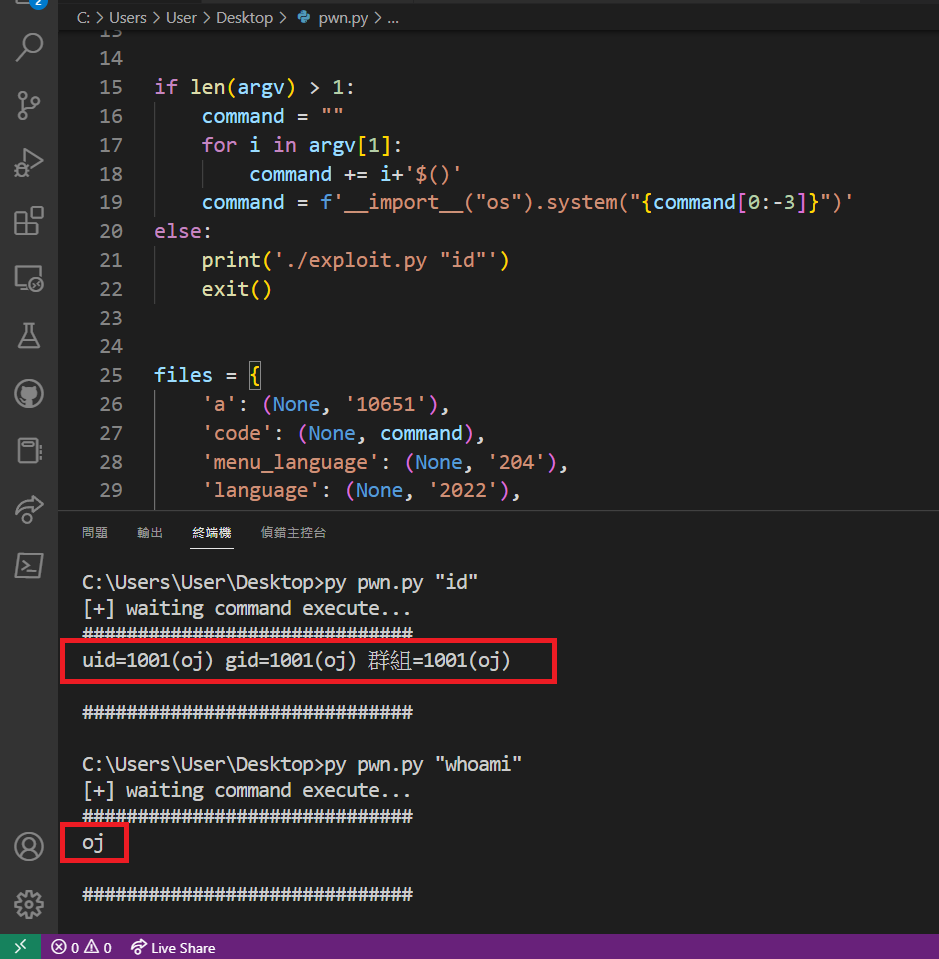
Task: Open the GitHub view
Action: [29, 394]
